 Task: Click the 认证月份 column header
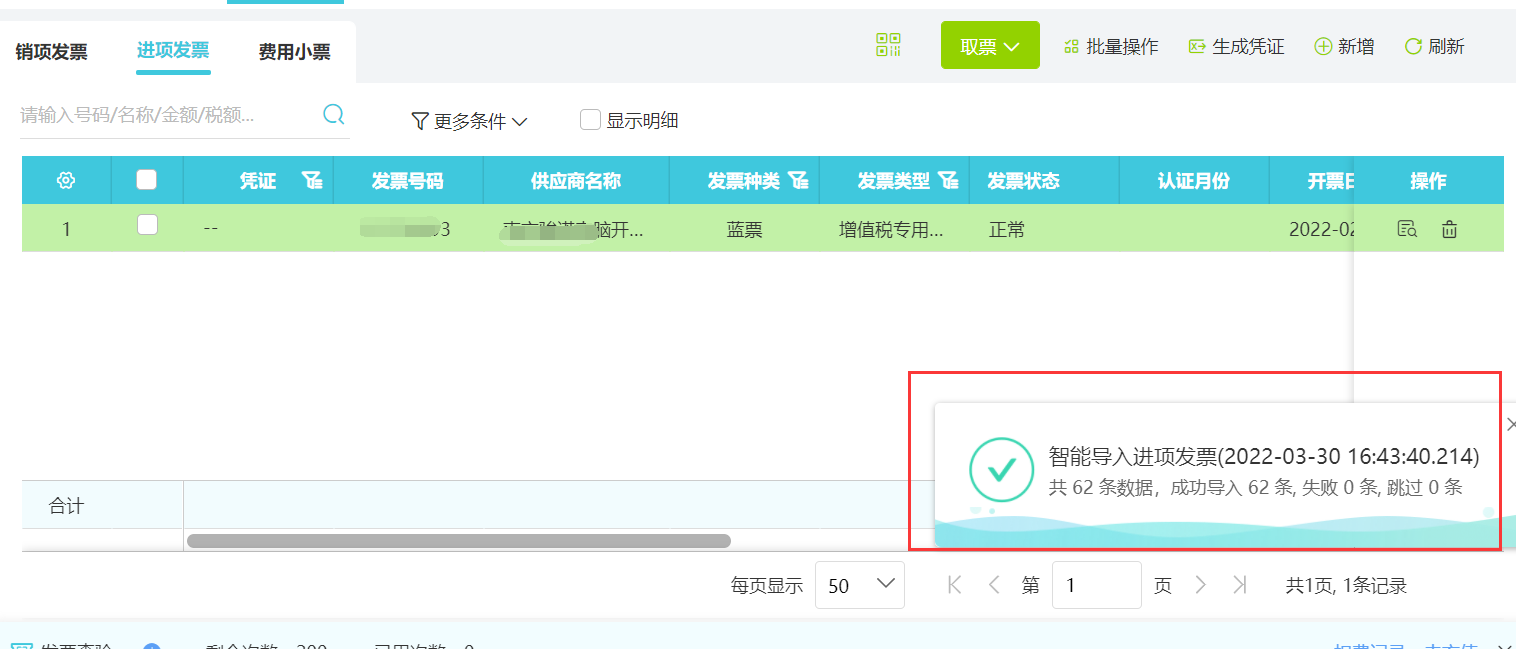(1194, 181)
